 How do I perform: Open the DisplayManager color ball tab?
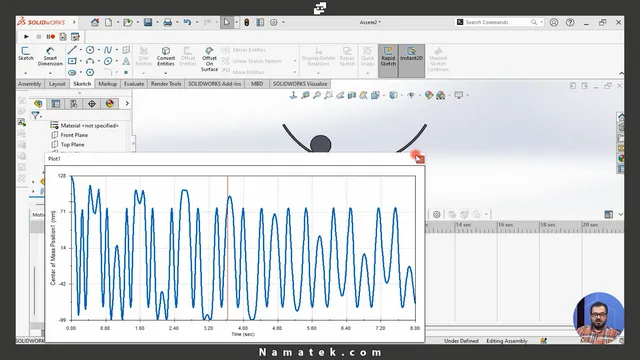pyautogui.click(x=109, y=104)
